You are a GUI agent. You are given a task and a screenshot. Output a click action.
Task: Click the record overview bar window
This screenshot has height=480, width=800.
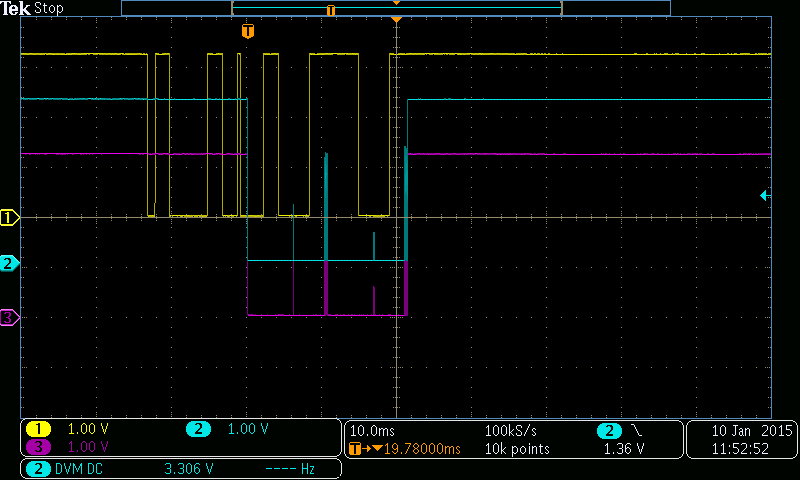click(x=396, y=8)
